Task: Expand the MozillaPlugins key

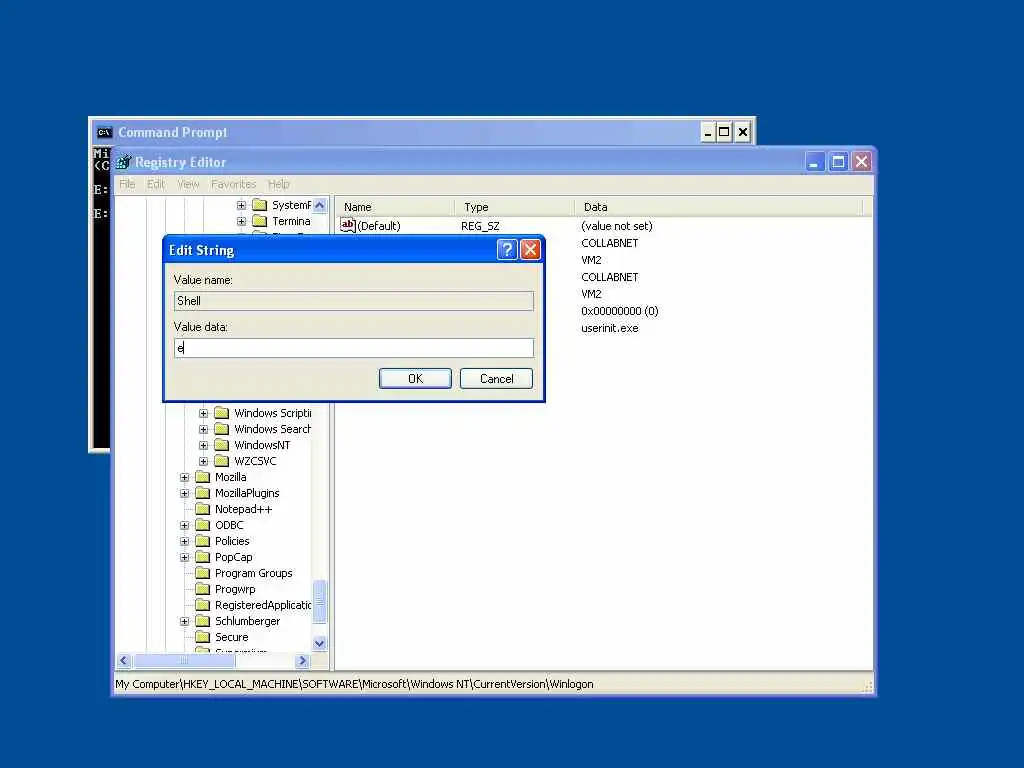Action: pyautogui.click(x=184, y=493)
